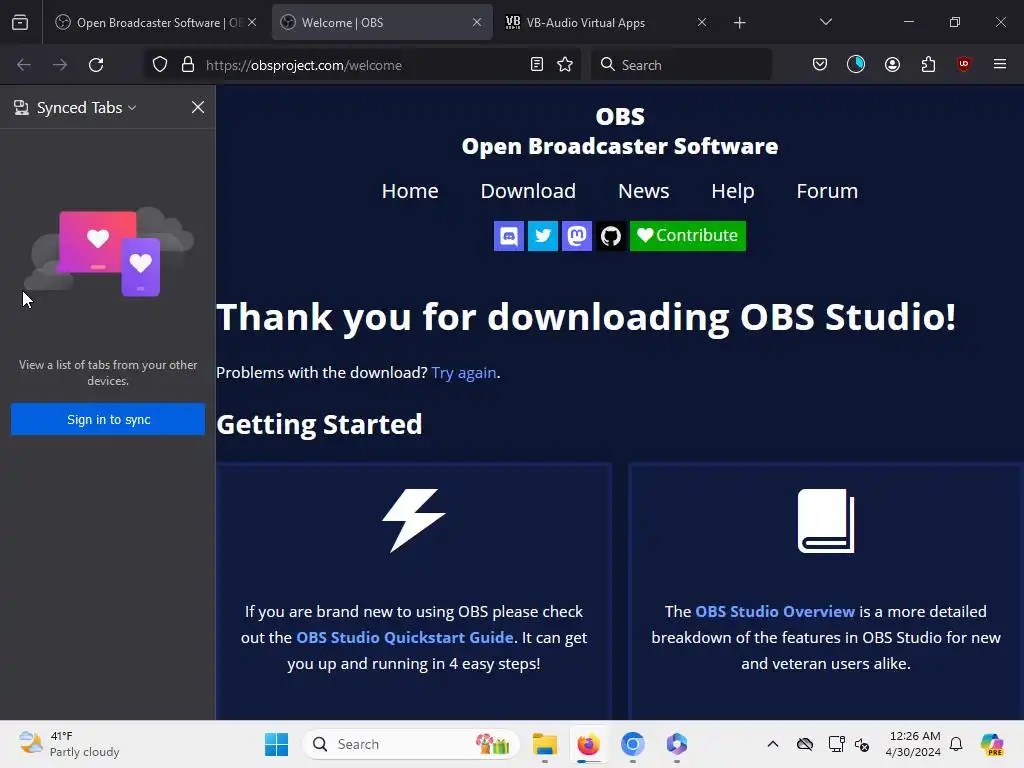Open the Help menu item

733,191
